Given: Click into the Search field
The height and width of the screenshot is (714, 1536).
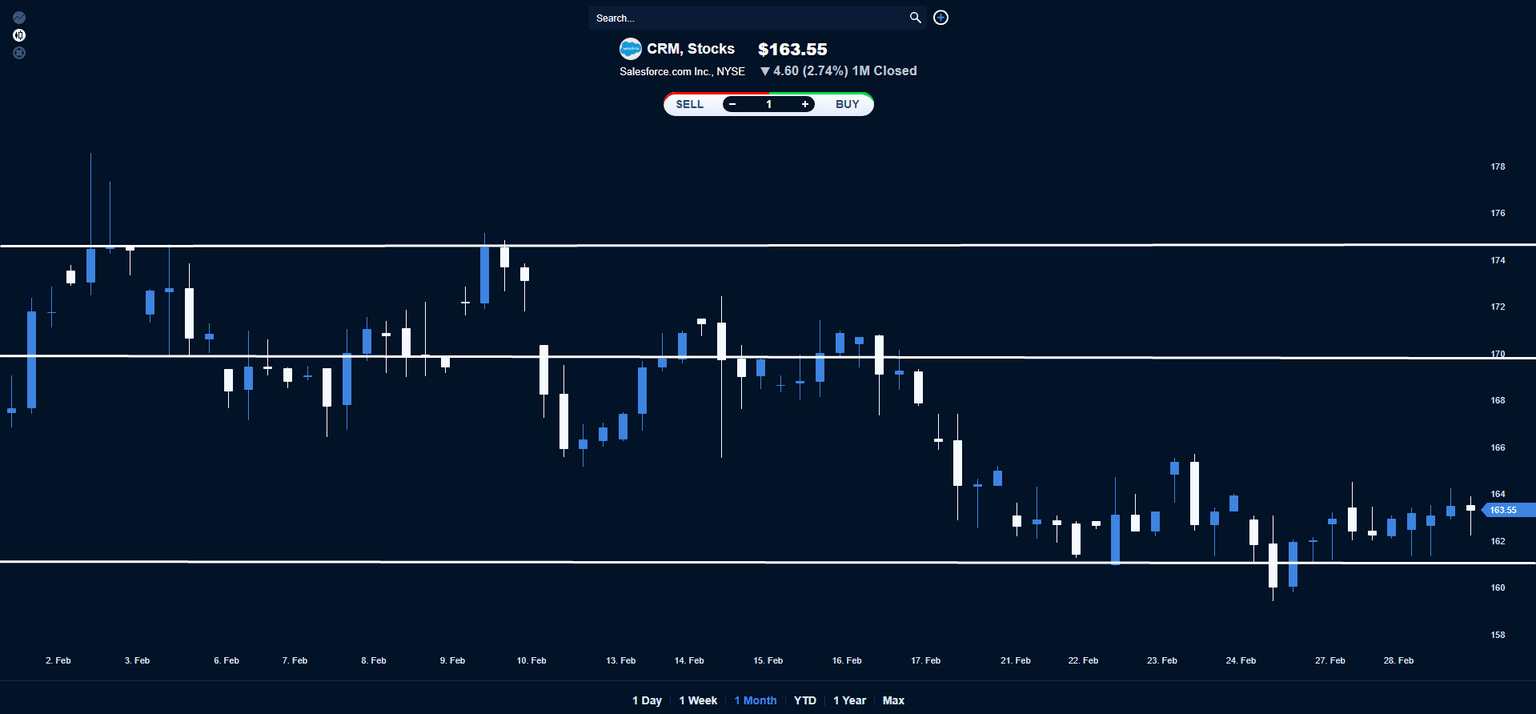Looking at the screenshot, I should (745, 18).
